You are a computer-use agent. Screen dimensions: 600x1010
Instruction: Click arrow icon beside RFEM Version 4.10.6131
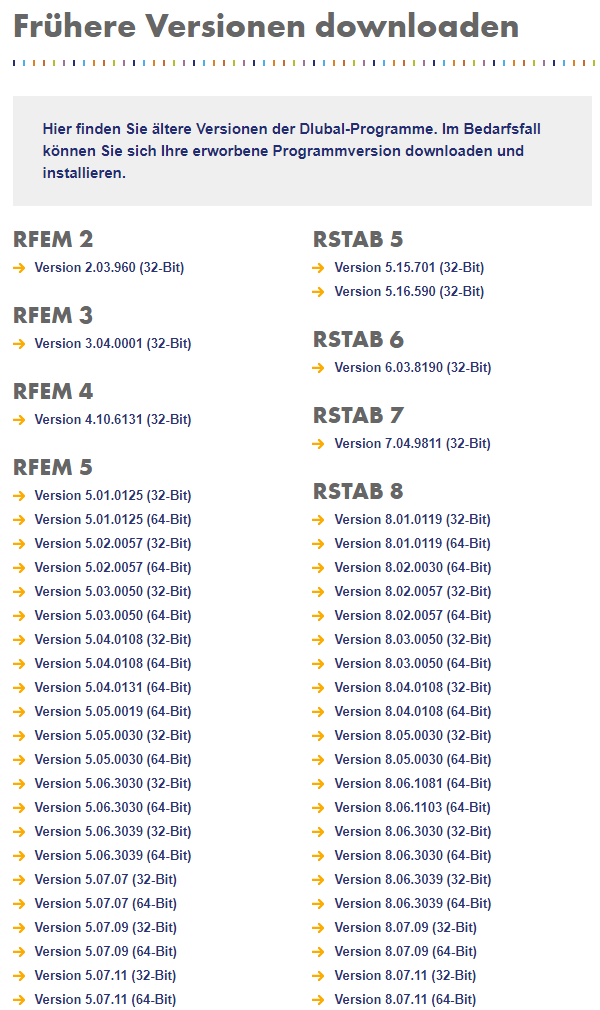click(19, 420)
